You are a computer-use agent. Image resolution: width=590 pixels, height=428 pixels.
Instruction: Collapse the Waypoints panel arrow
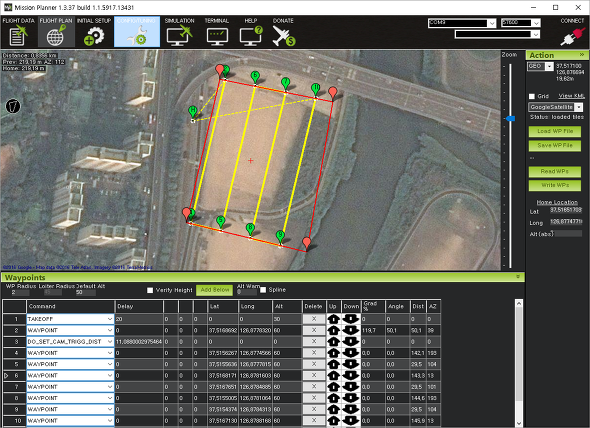tap(518, 277)
